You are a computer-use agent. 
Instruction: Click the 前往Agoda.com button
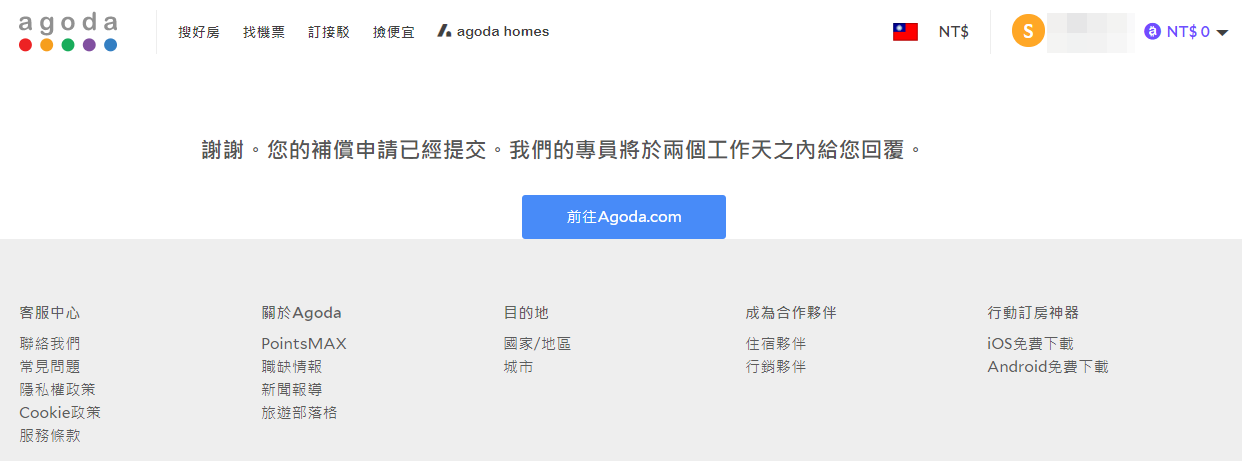point(624,217)
